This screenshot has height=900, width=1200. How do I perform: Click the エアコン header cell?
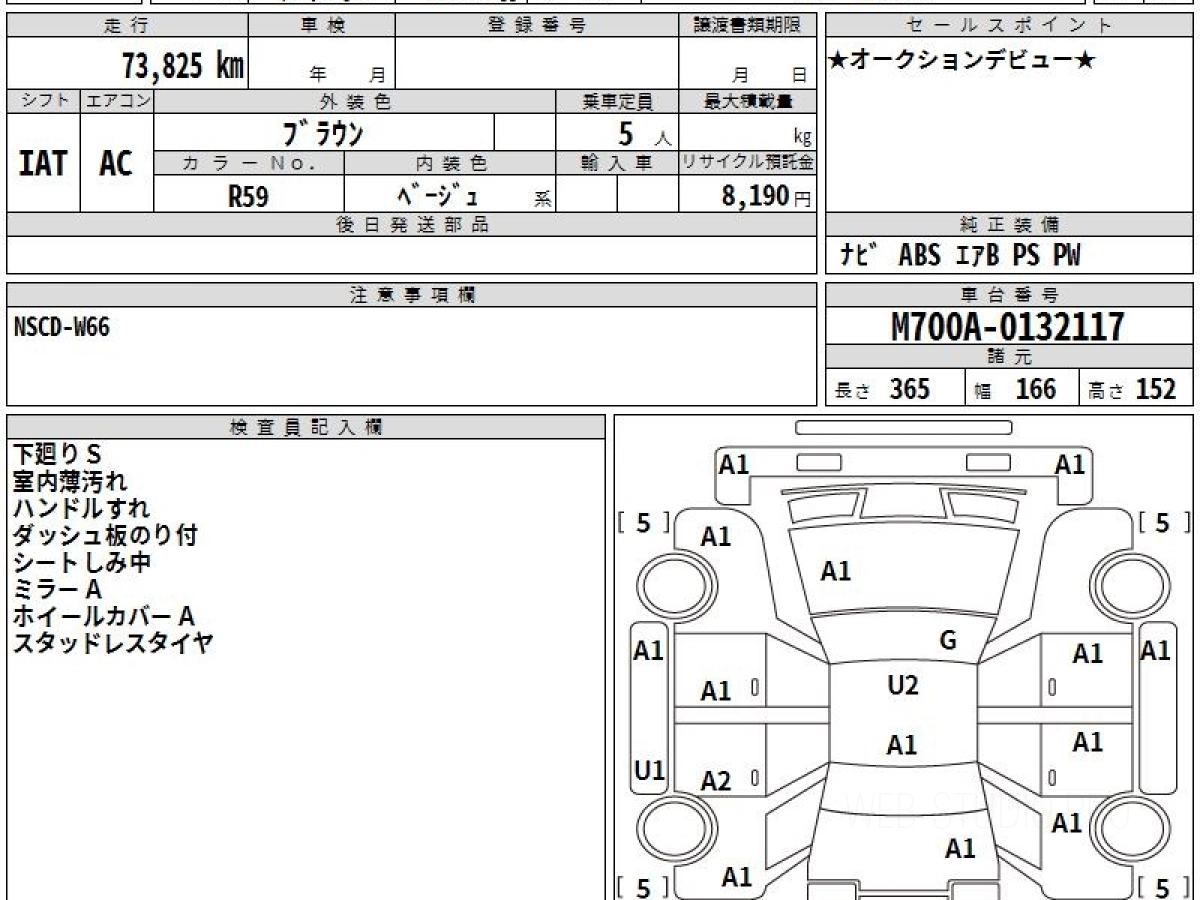[117, 101]
